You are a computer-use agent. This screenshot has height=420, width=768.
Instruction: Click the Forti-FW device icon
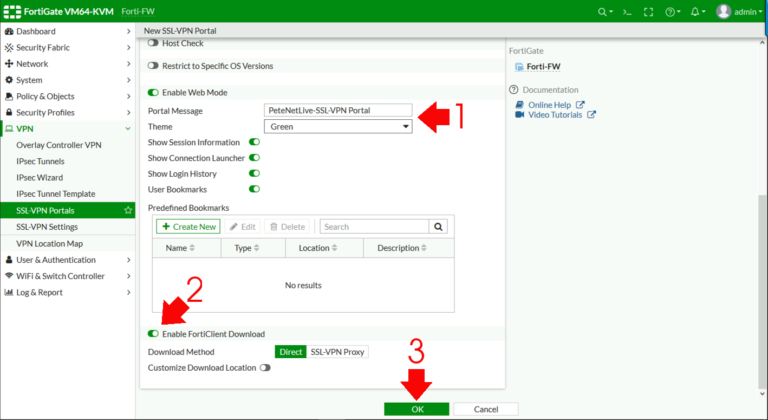click(519, 67)
